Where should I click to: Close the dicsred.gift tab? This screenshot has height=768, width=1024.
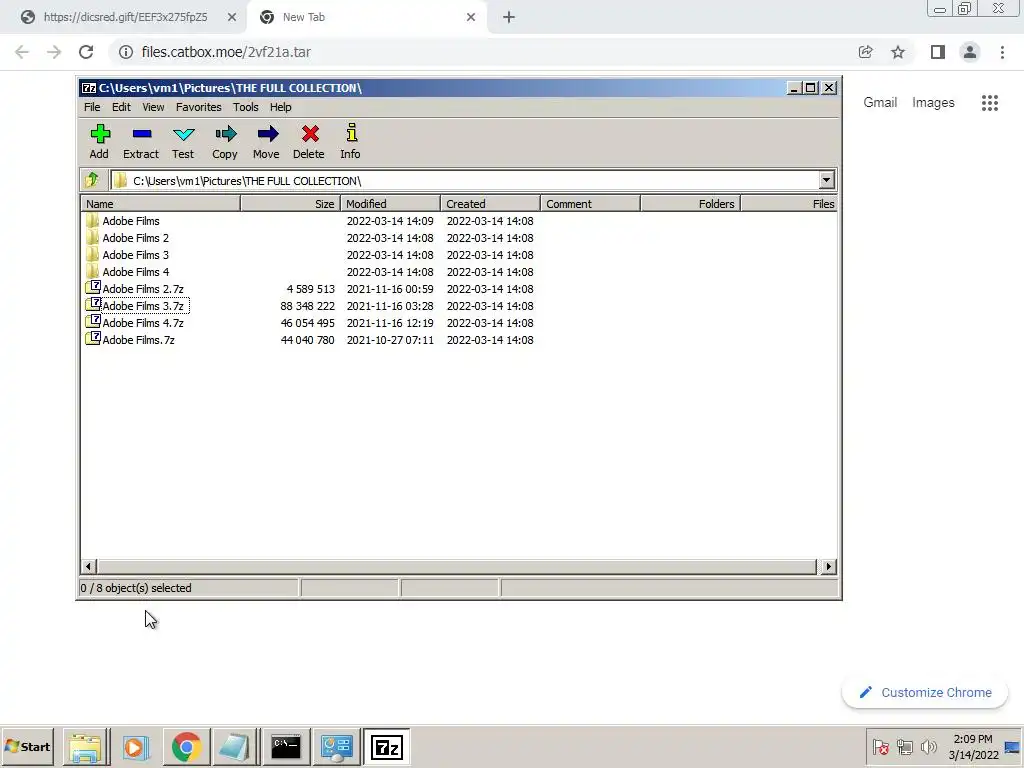tap(232, 18)
